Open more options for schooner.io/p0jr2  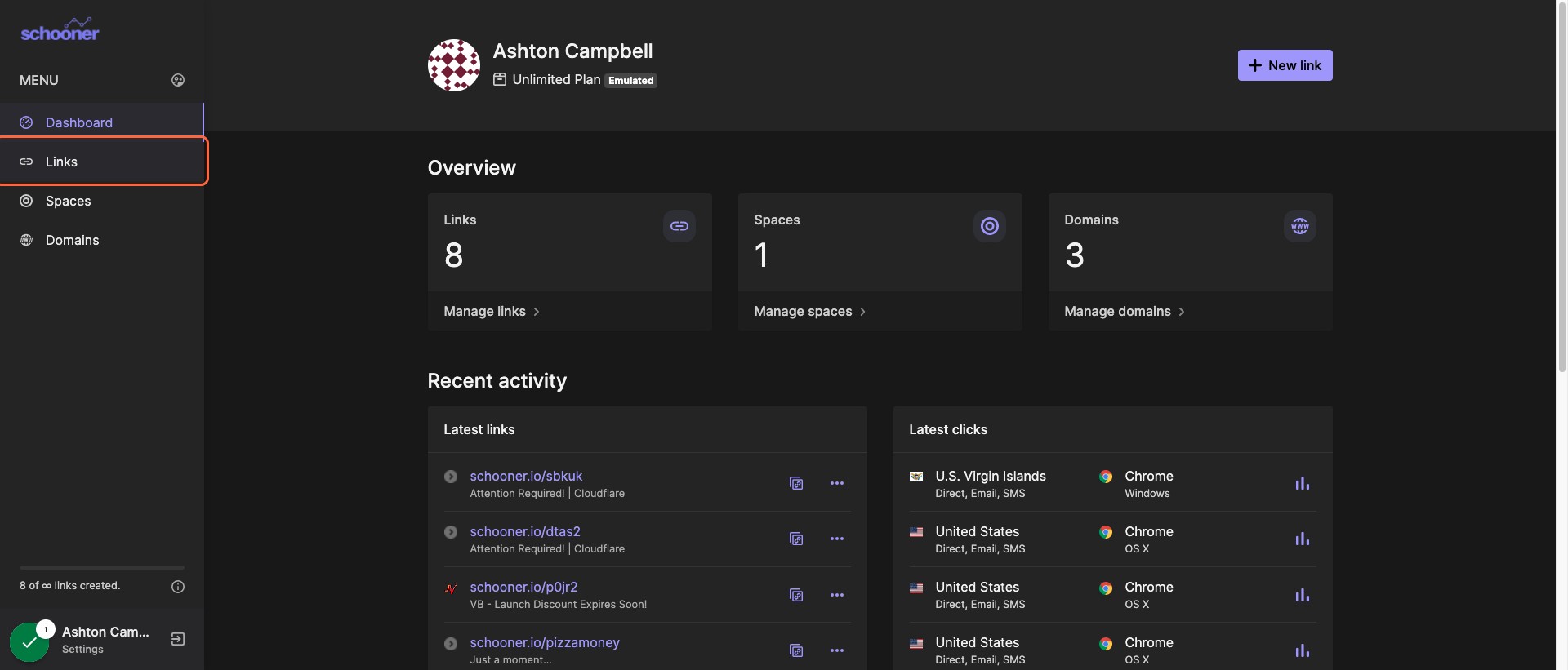point(837,595)
